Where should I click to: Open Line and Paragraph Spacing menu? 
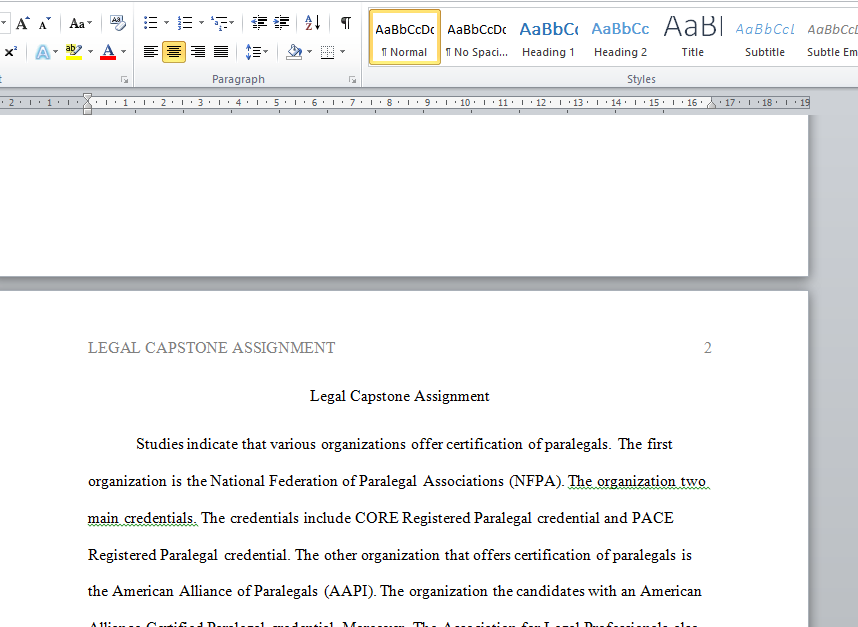coord(256,52)
